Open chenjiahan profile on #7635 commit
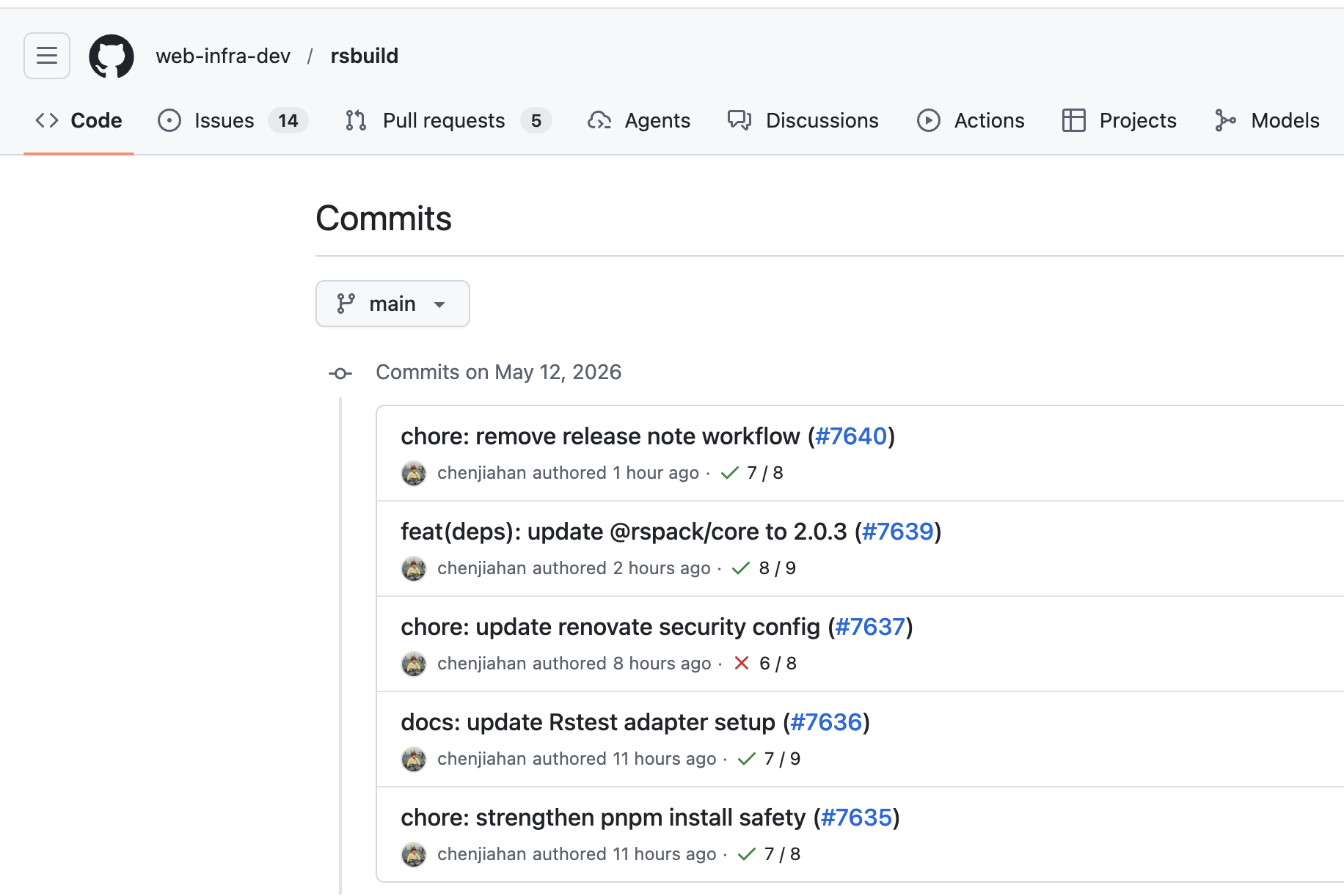Image resolution: width=1344 pixels, height=896 pixels. [x=482, y=854]
